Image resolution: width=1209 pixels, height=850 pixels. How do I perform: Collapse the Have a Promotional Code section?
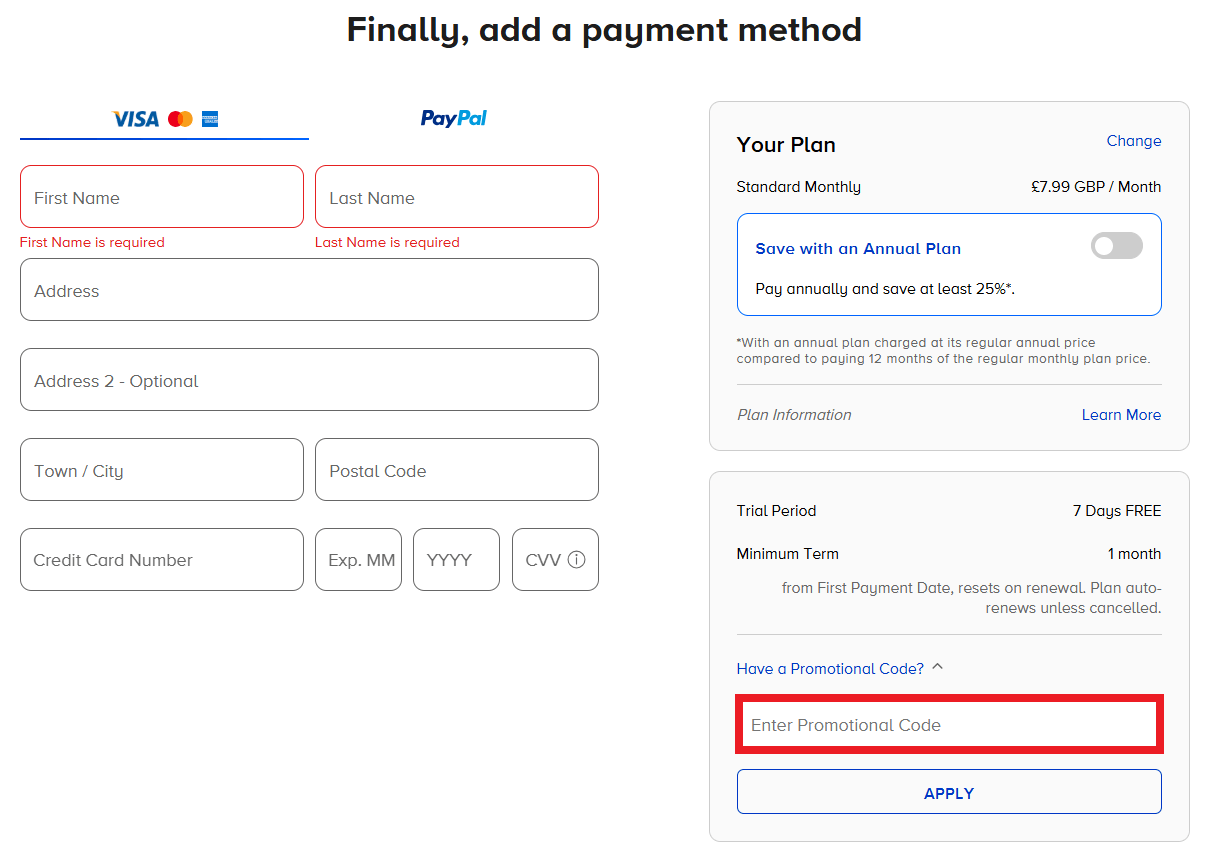click(x=830, y=668)
